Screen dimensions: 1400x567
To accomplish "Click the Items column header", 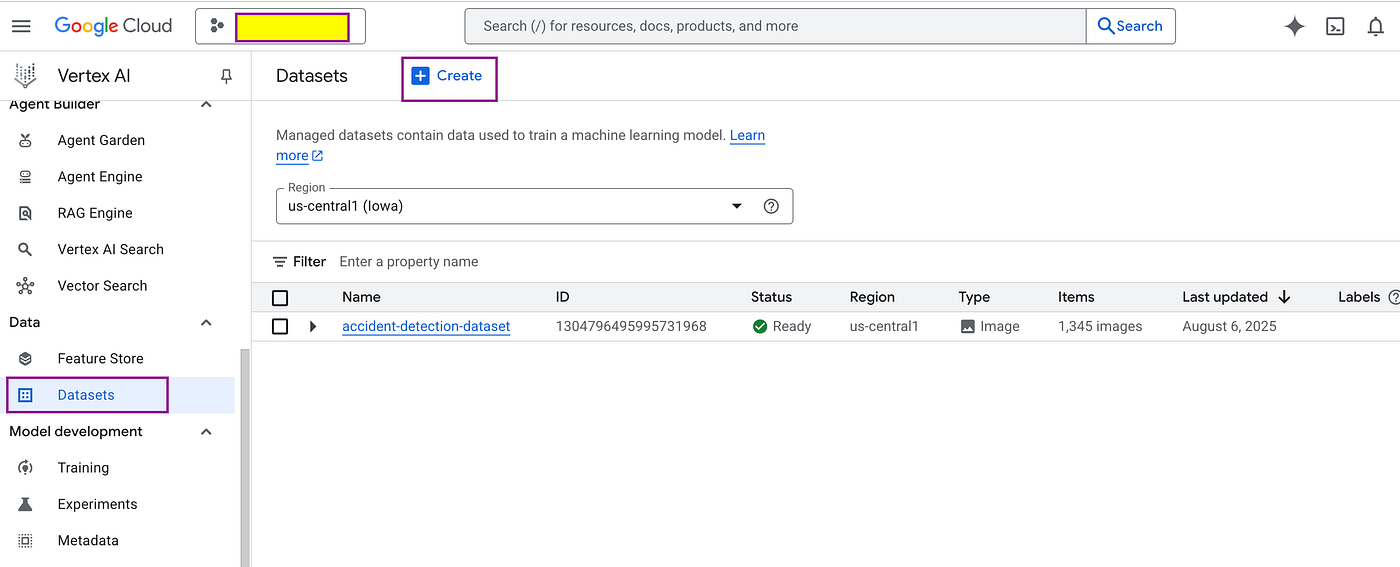I will point(1076,297).
